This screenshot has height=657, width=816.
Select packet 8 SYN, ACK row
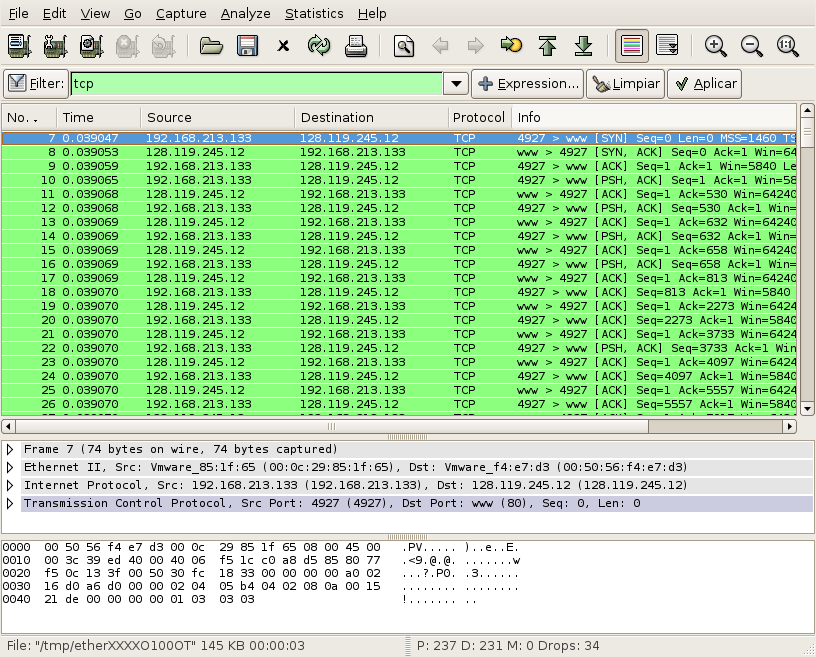[399, 152]
